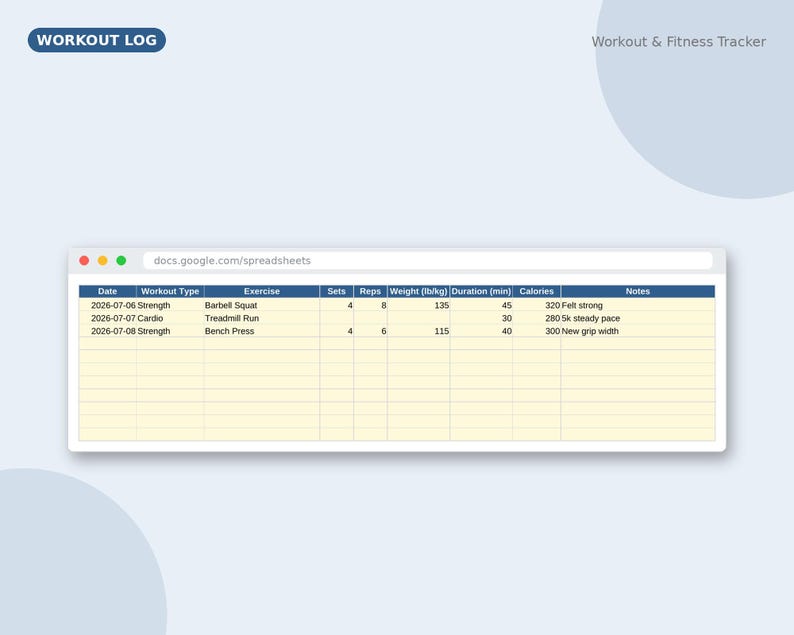Click the date cell 2026-07-08

pyautogui.click(x=108, y=331)
